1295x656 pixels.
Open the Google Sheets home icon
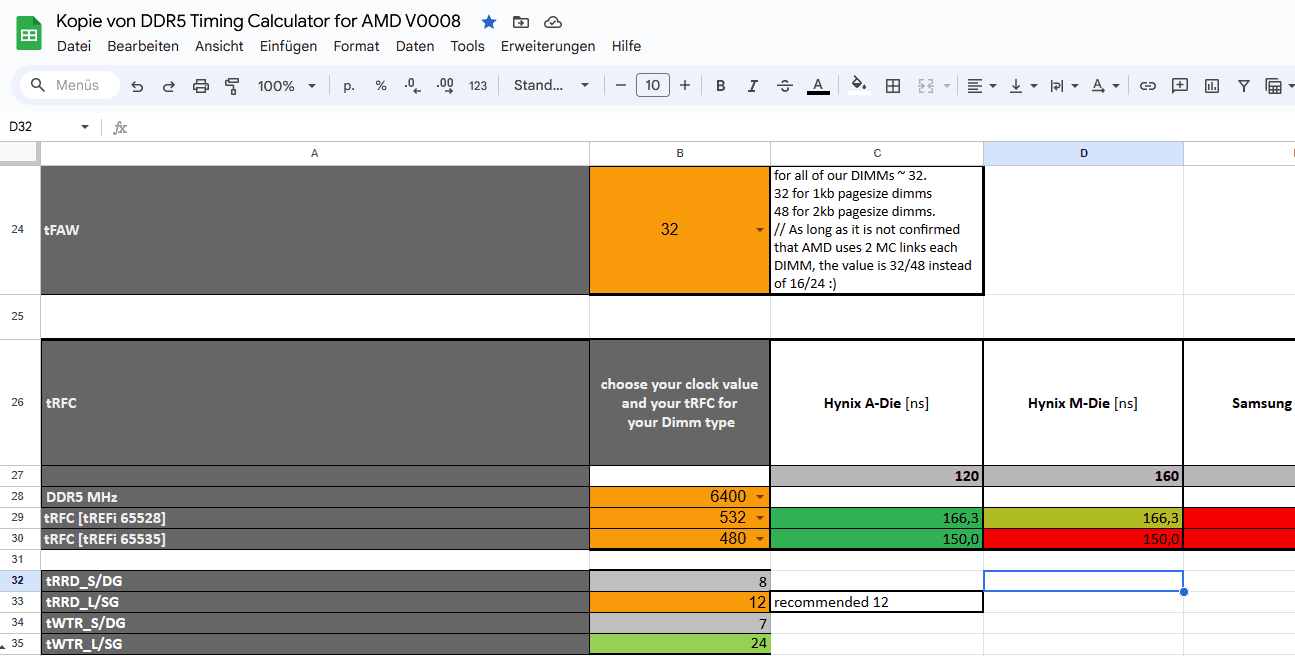tap(29, 33)
